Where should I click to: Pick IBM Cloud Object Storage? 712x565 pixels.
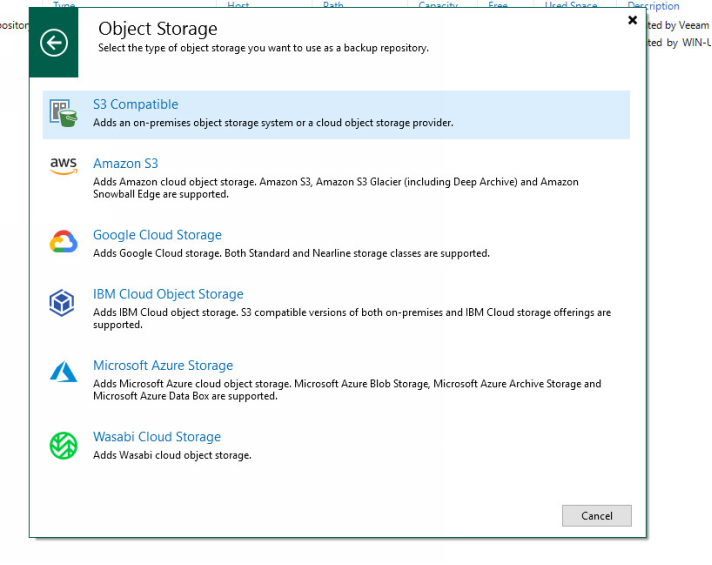(x=168, y=294)
